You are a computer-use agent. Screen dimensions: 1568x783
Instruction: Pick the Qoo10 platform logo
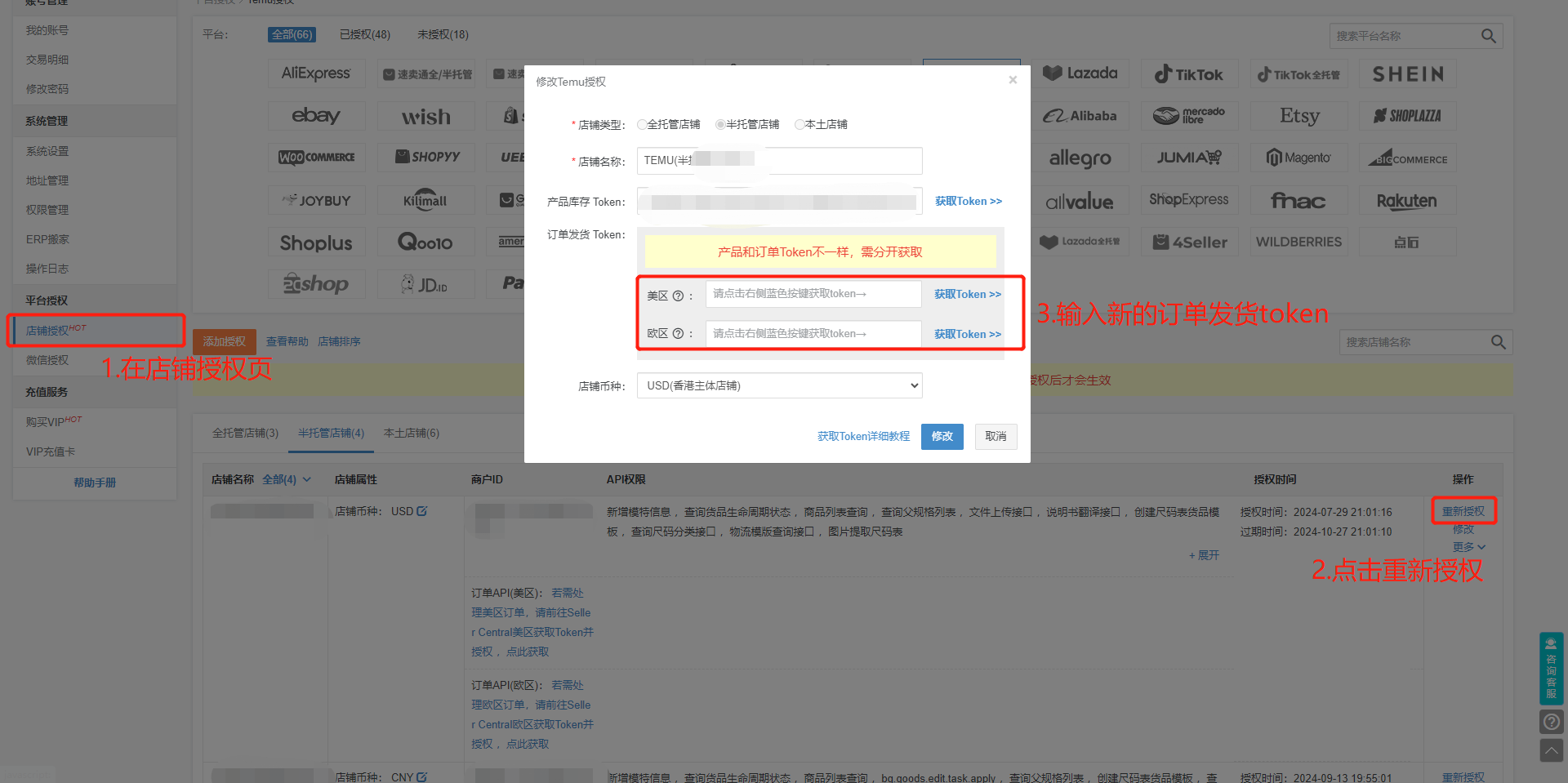[x=425, y=242]
